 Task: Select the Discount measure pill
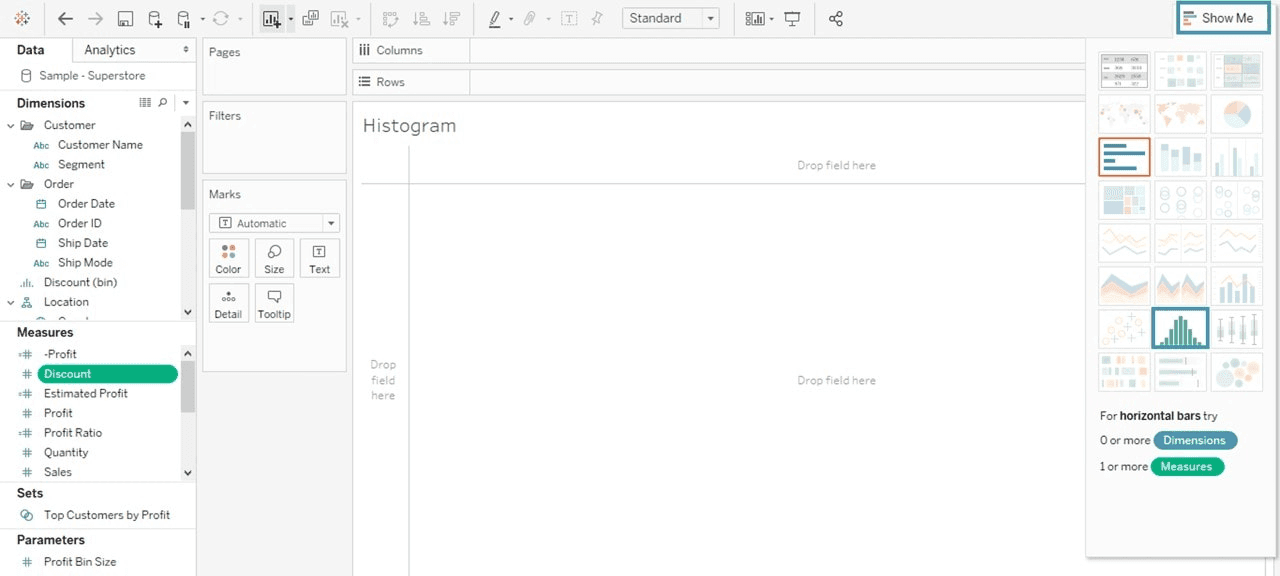107,374
